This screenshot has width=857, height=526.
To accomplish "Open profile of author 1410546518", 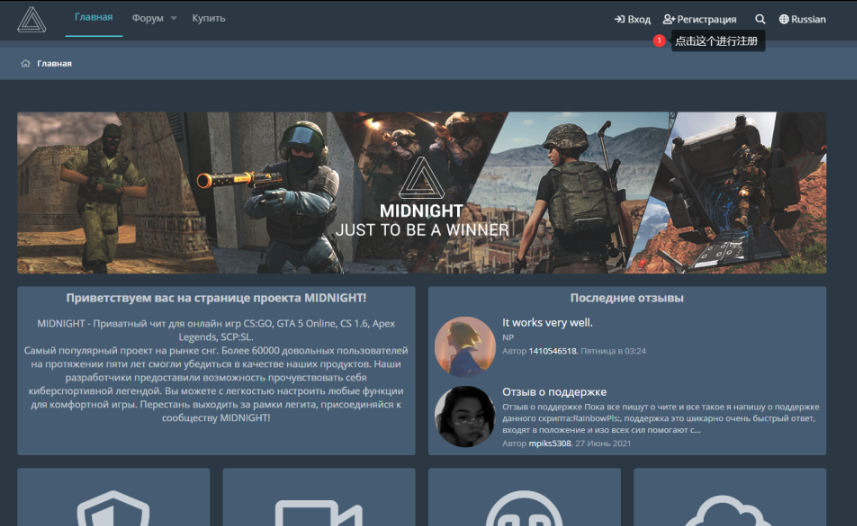I will coord(552,351).
